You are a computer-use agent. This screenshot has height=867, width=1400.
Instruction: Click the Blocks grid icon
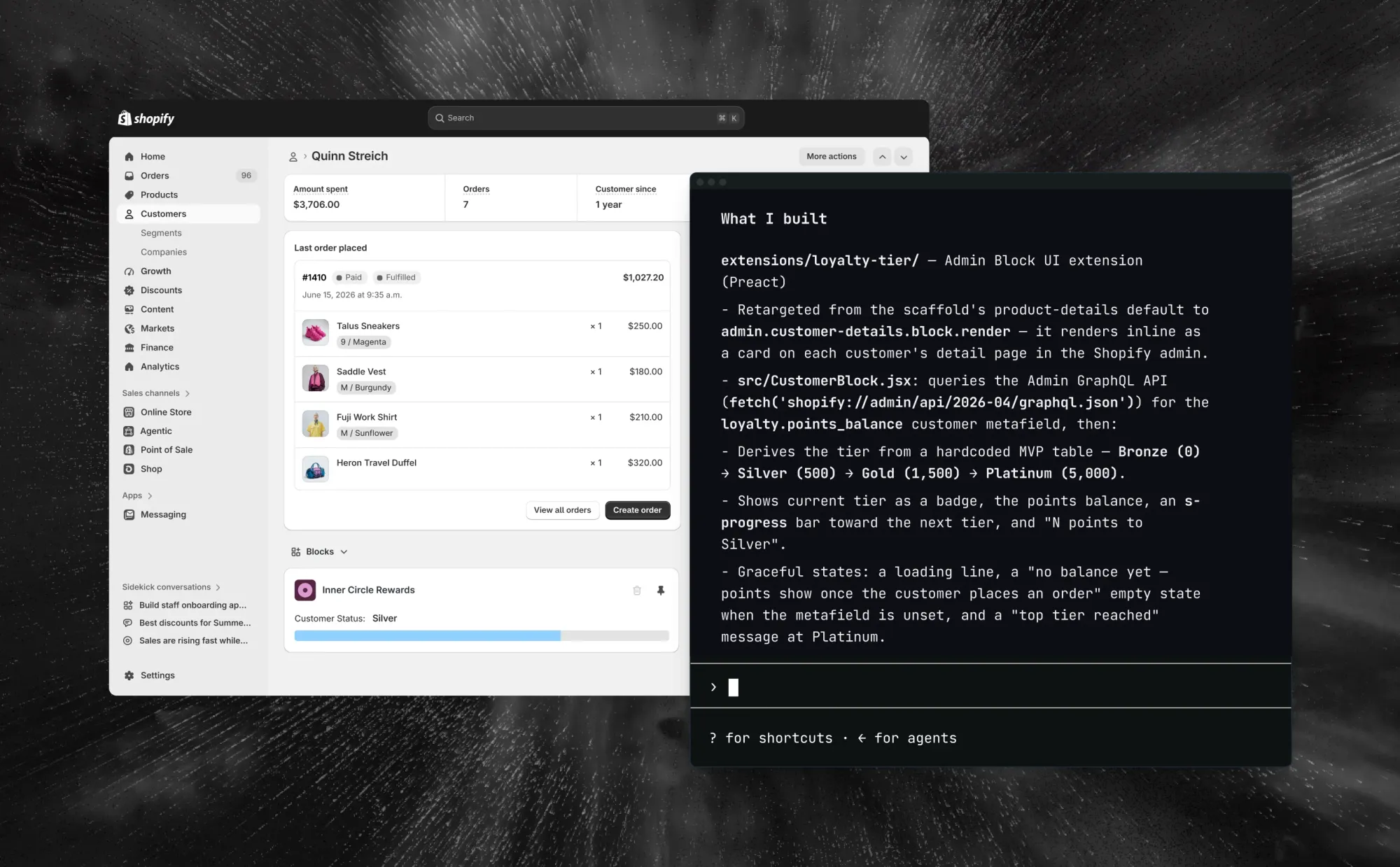[296, 552]
